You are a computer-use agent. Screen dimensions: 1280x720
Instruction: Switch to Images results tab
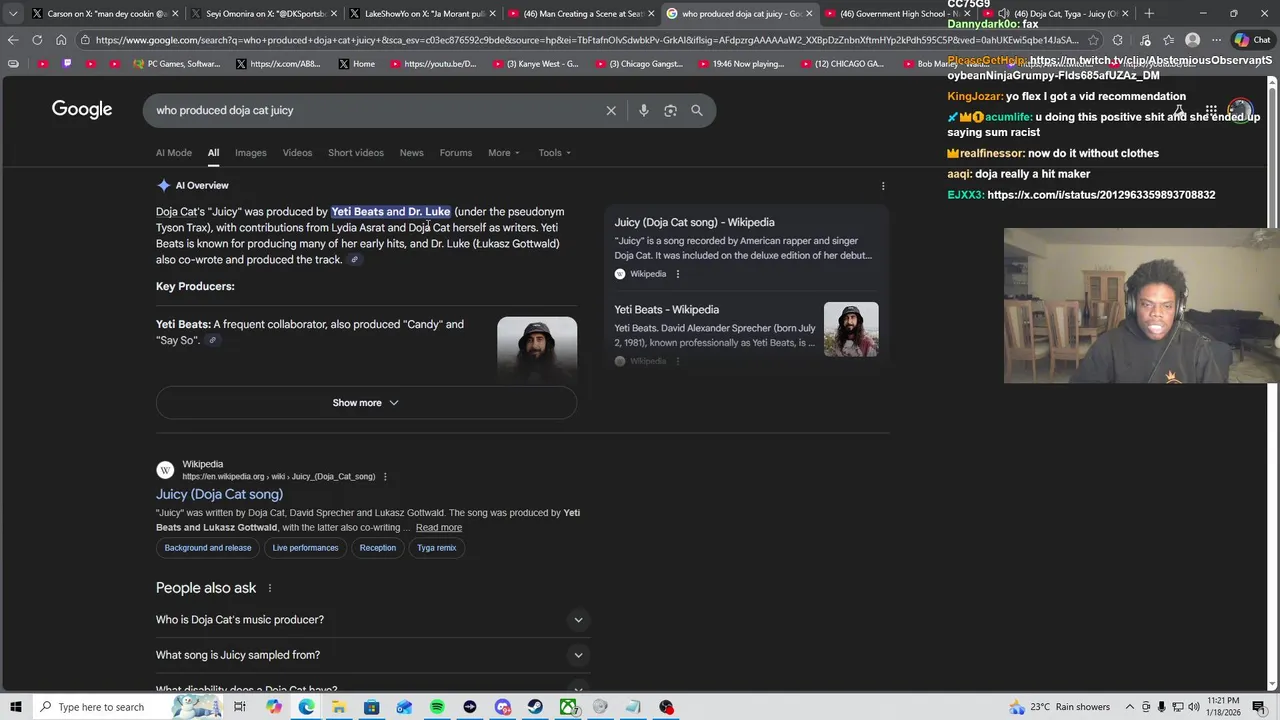pos(251,153)
